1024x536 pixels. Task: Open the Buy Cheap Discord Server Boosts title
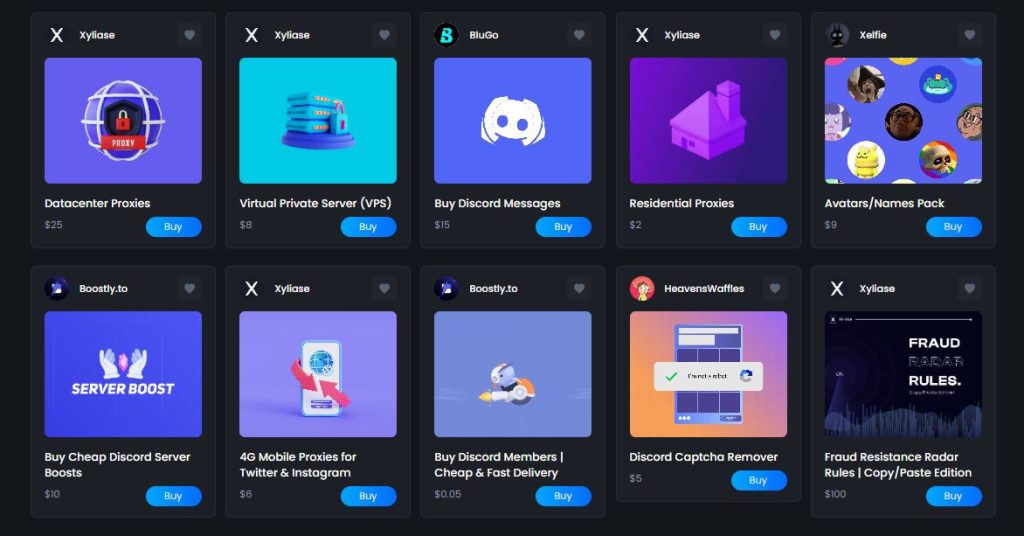[x=117, y=465]
